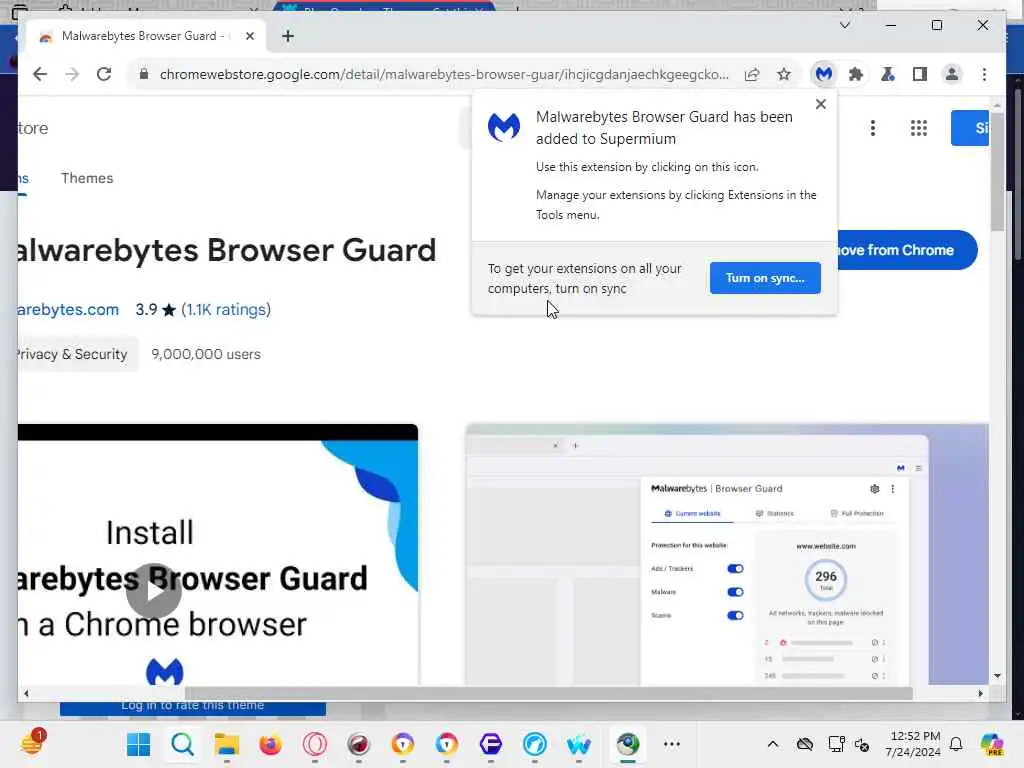The width and height of the screenshot is (1024, 768).
Task: Click the horizontal scrollbar of the page
Action: pos(549,694)
